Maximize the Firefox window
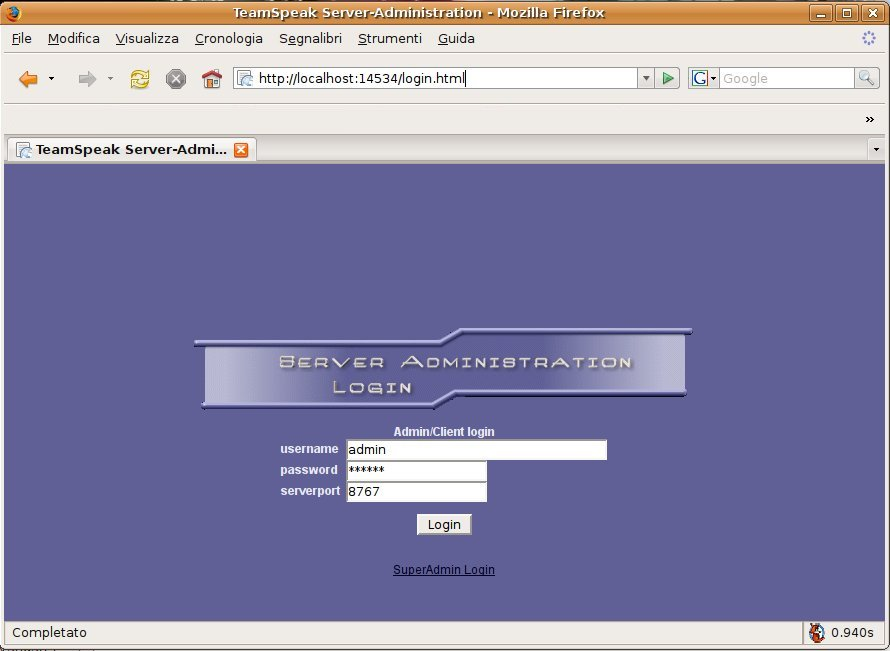This screenshot has height=651, width=890. click(847, 12)
